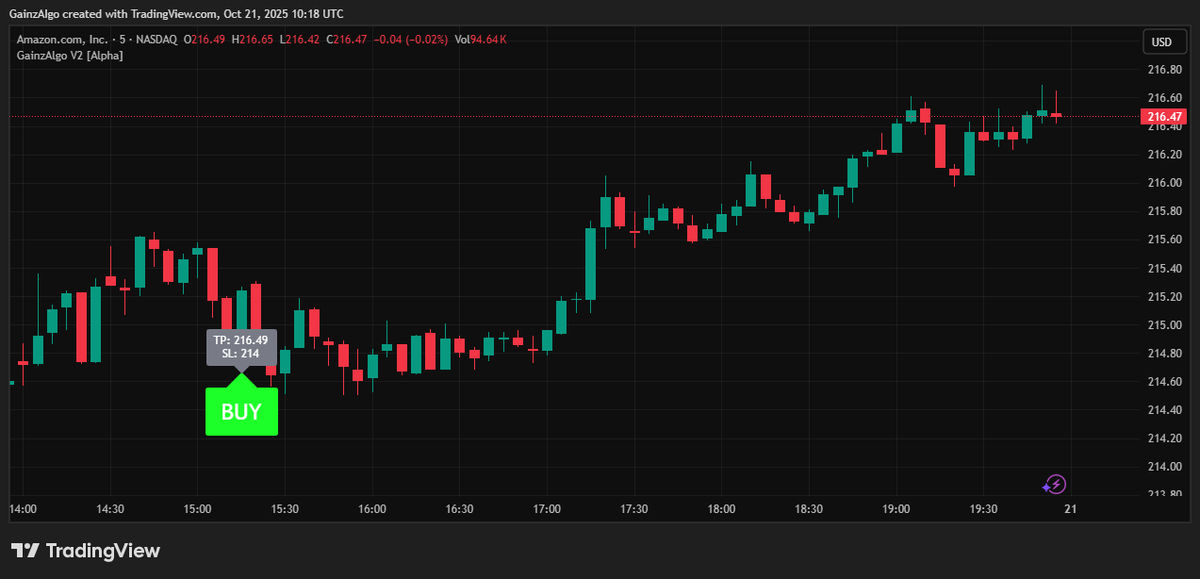Click the open value O216.49

[x=205, y=40]
